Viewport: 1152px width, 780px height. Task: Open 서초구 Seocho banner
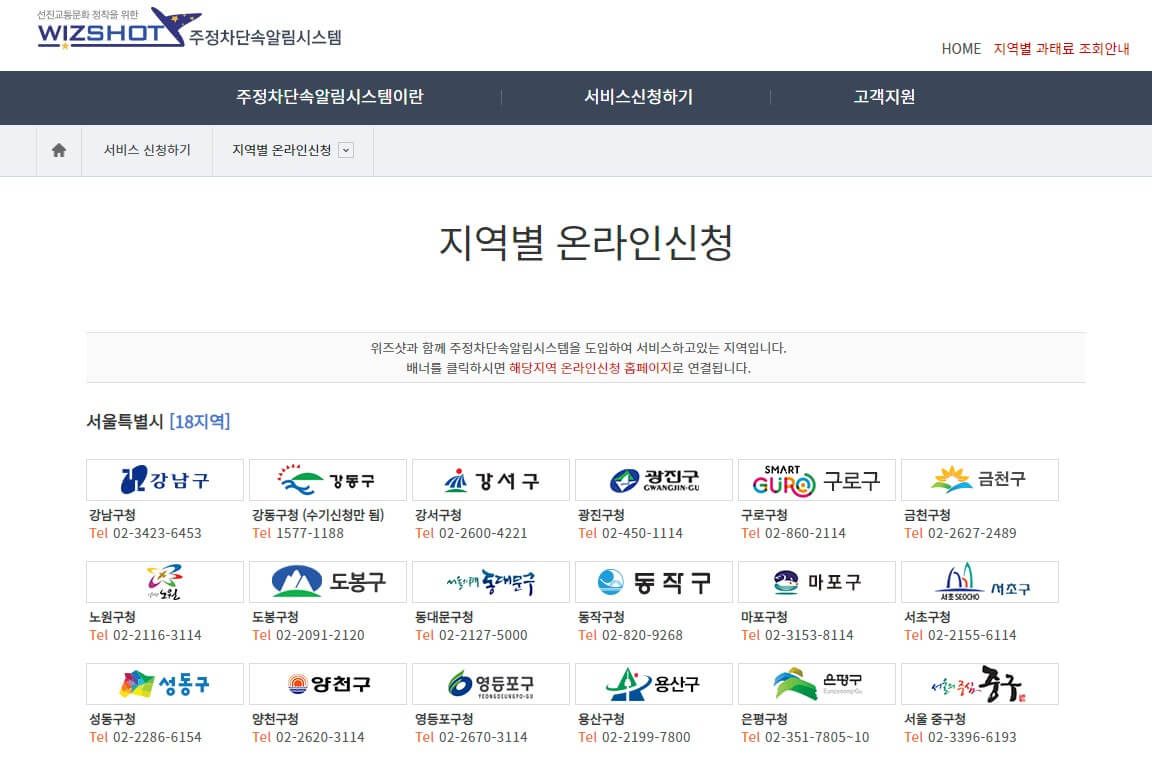980,582
